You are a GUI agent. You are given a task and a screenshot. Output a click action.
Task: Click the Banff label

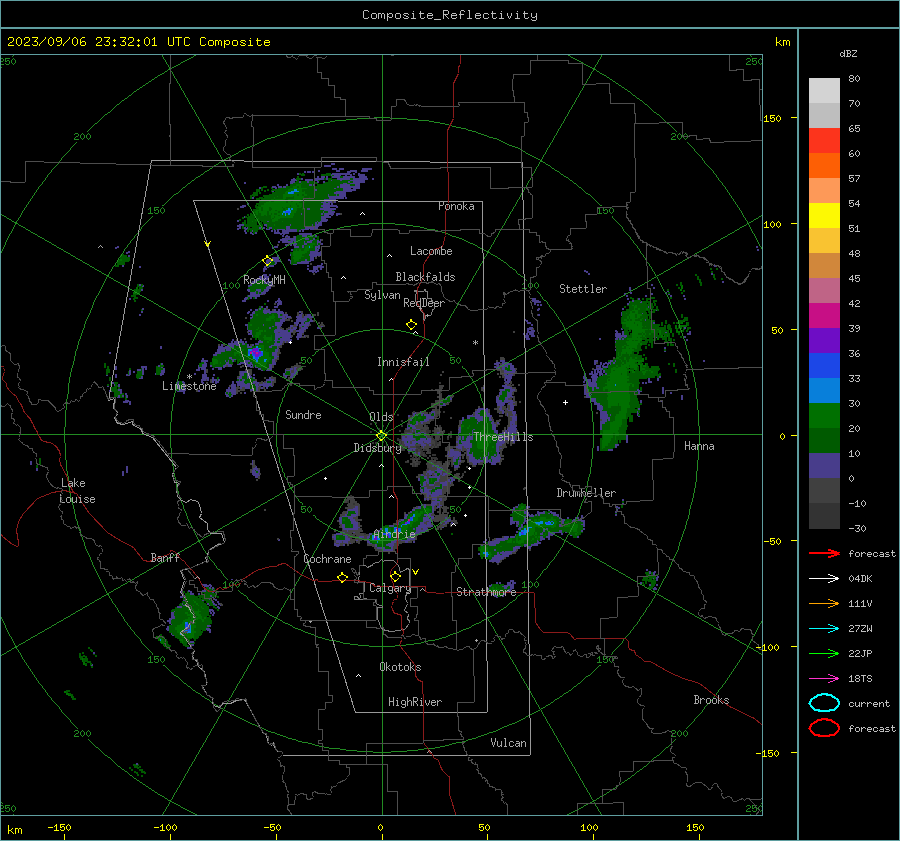(165, 557)
